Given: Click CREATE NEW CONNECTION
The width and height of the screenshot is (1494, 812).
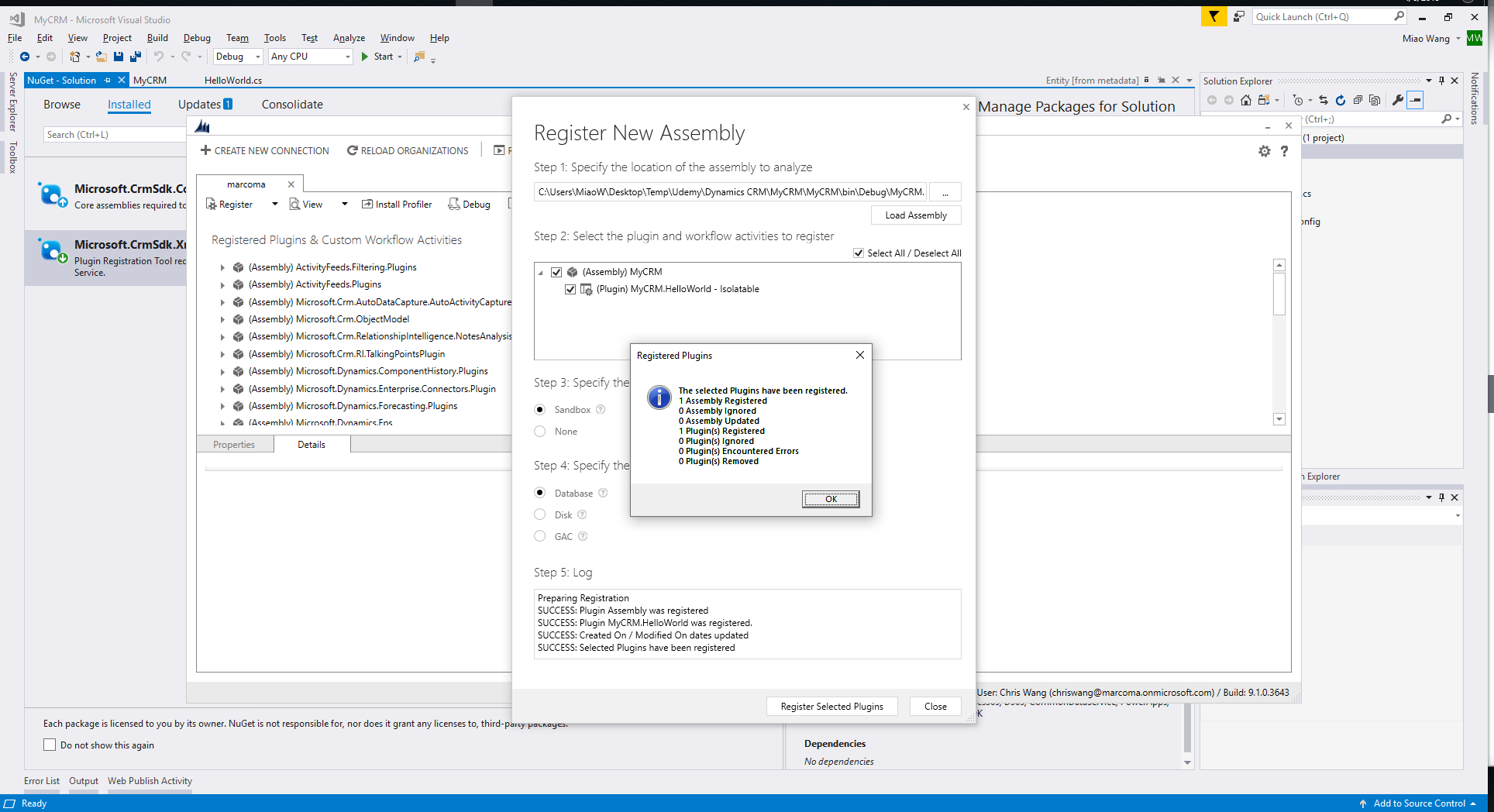Looking at the screenshot, I should (x=265, y=150).
